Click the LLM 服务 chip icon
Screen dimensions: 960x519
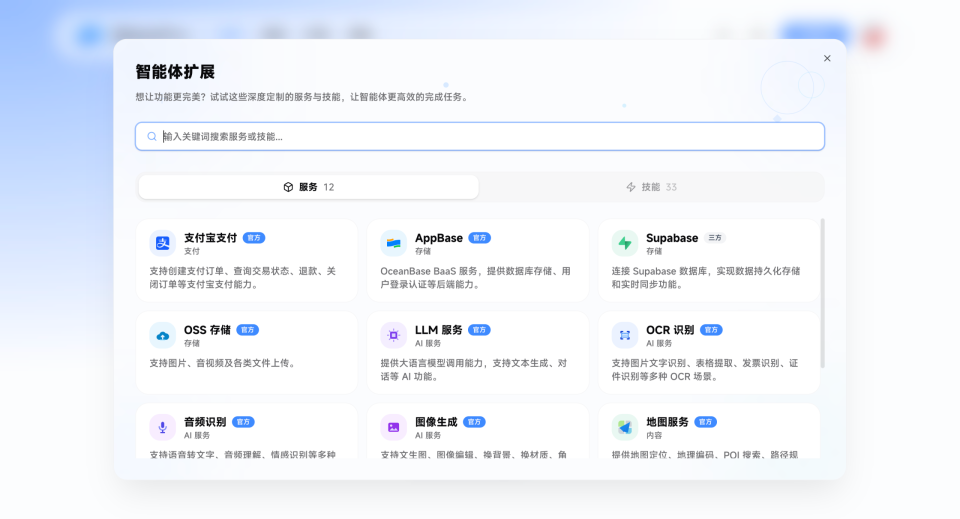point(393,335)
